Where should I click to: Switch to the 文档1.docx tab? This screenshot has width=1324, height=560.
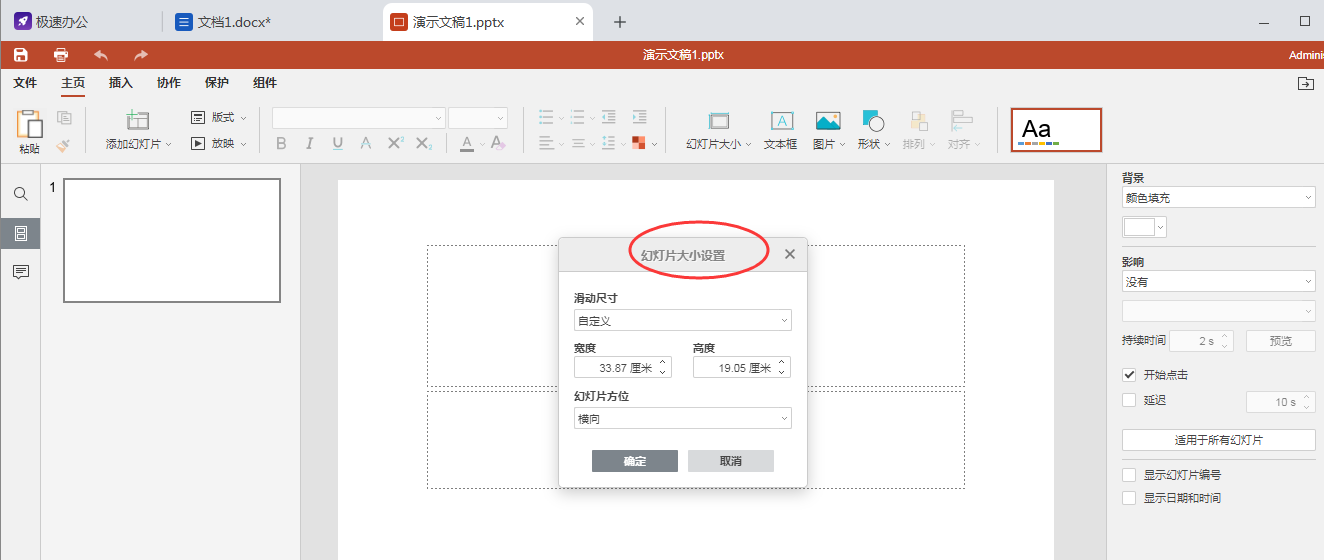coord(235,21)
